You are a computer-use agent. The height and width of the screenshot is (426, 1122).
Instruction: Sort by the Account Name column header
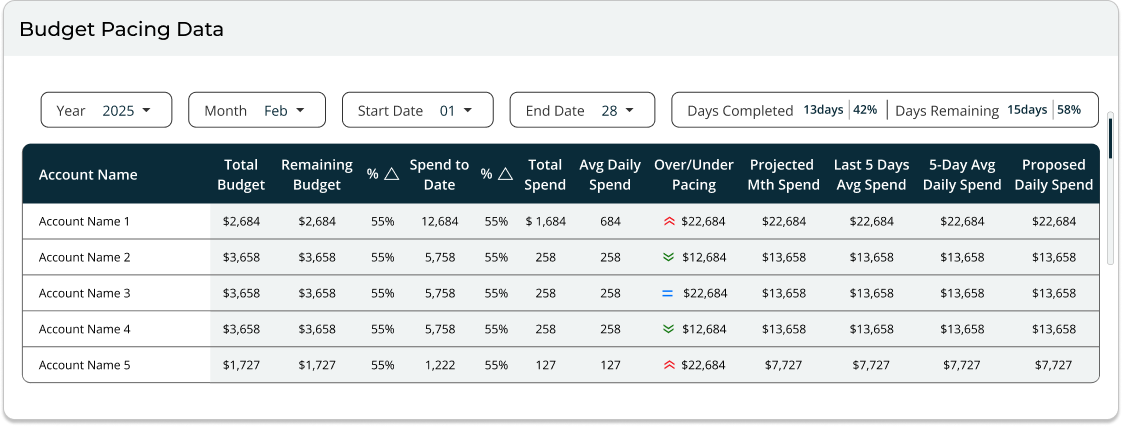(x=88, y=174)
